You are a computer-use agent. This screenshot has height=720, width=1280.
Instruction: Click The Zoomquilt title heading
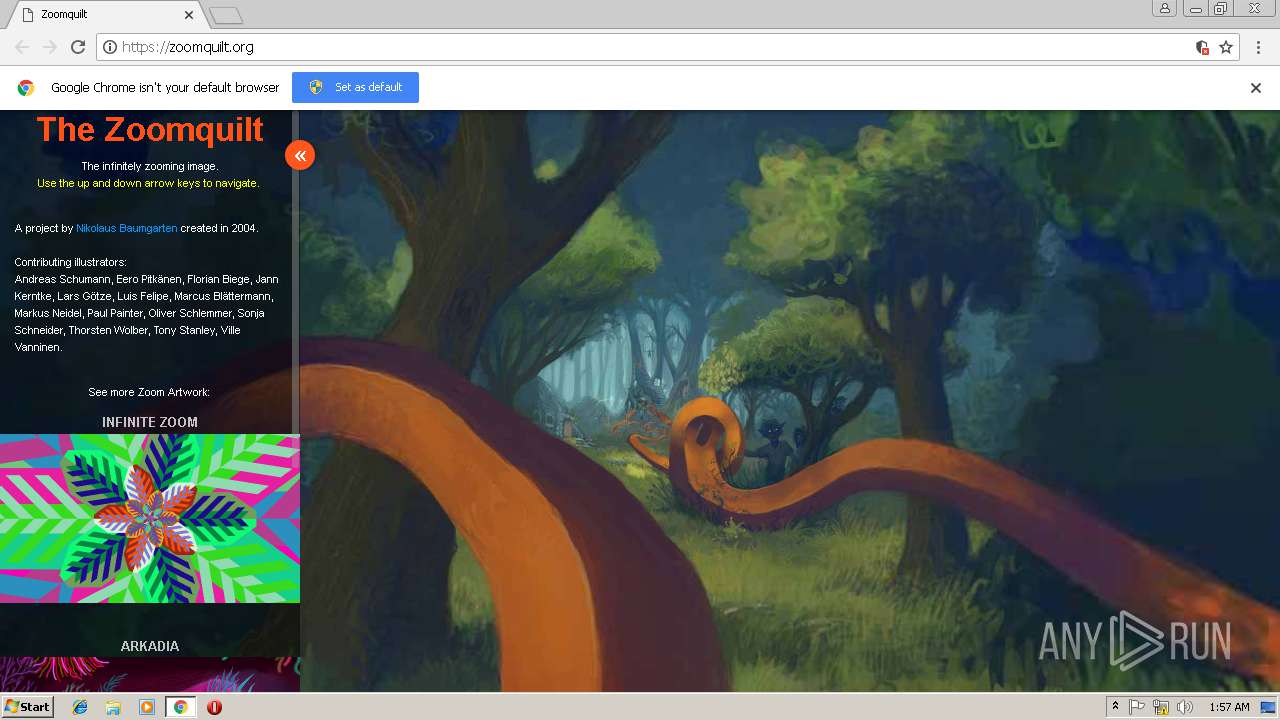[150, 130]
